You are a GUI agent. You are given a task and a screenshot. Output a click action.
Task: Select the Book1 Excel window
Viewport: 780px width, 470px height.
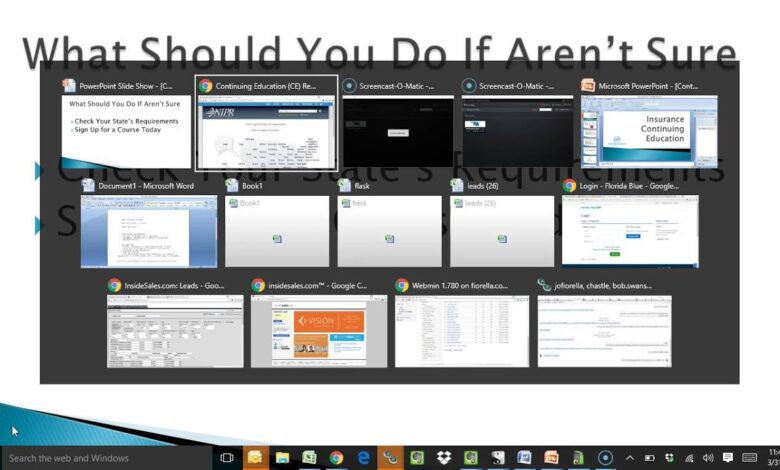point(277,231)
